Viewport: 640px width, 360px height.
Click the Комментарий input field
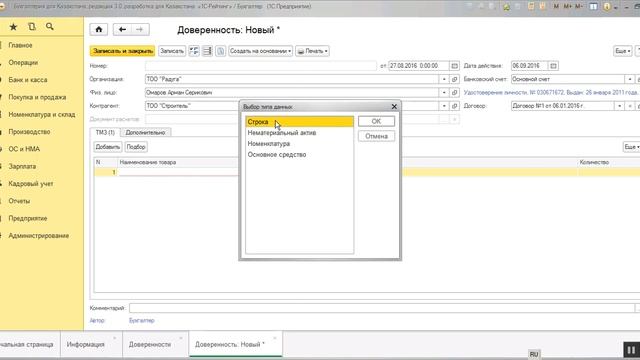382,308
